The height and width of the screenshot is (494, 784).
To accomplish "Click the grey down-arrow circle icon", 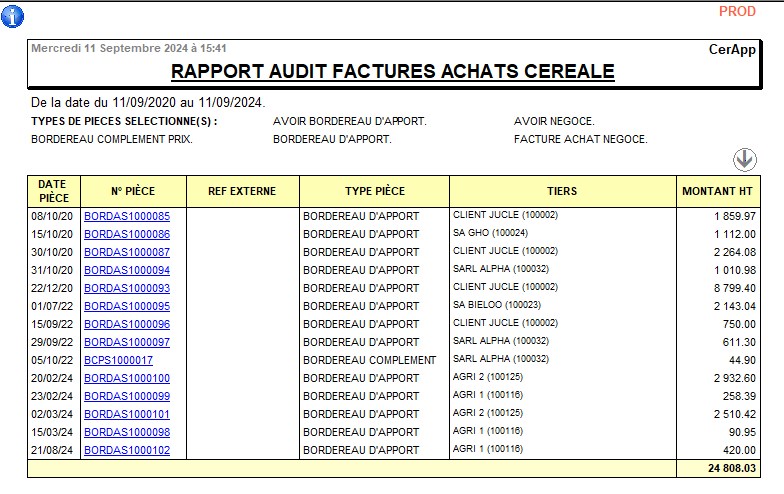I will pyautogui.click(x=744, y=160).
